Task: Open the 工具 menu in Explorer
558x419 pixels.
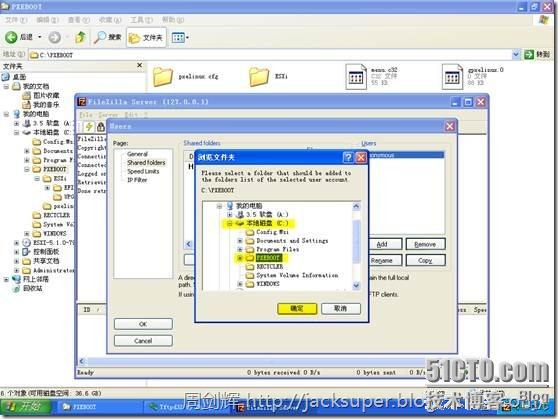Action: [x=141, y=20]
